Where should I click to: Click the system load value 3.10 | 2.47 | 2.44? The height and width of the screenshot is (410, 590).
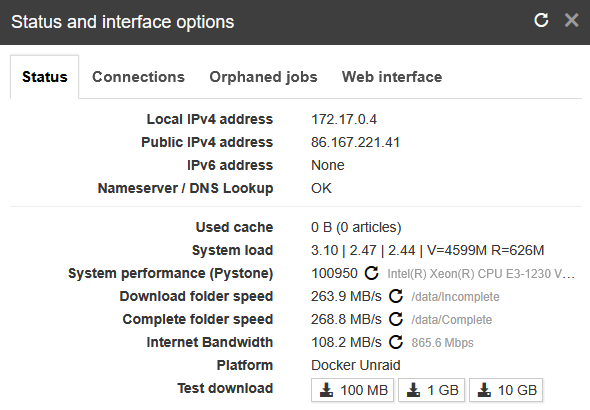[363, 250]
